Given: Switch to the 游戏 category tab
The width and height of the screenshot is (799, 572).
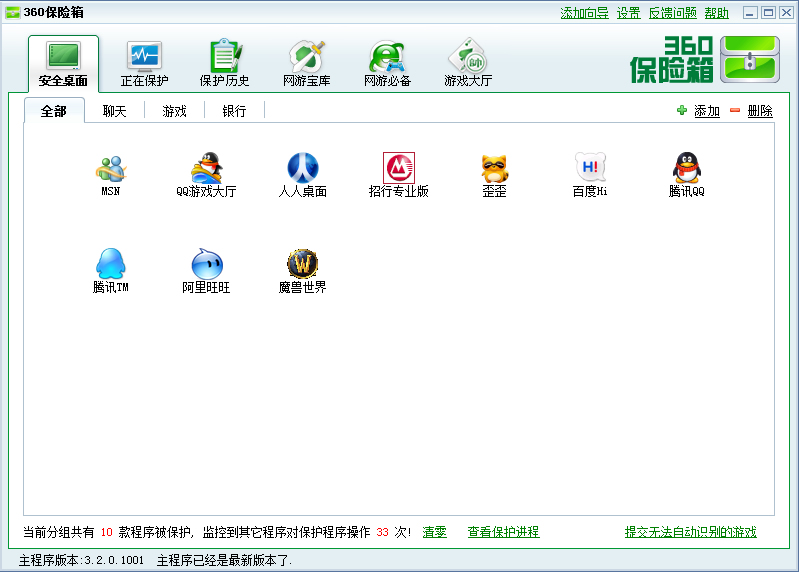Looking at the screenshot, I should (174, 111).
